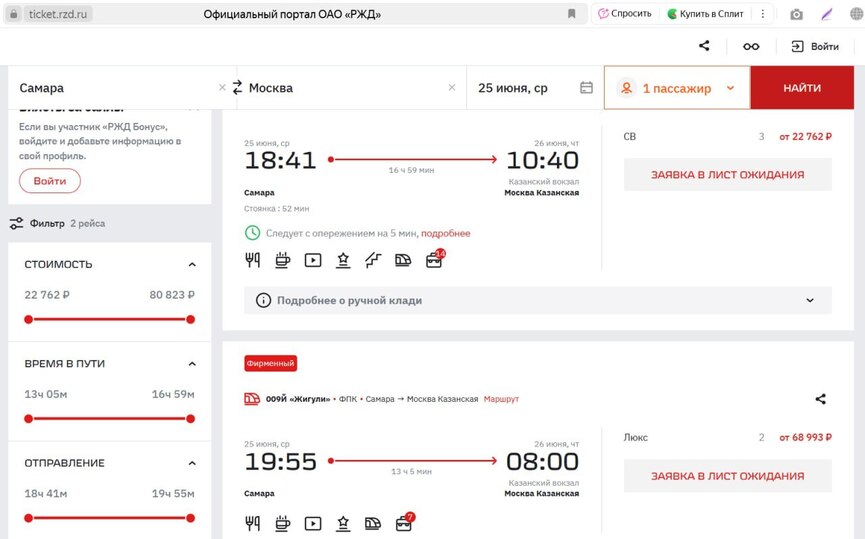Adjust earliest departure handle 18ч 41м

[x=29, y=518]
